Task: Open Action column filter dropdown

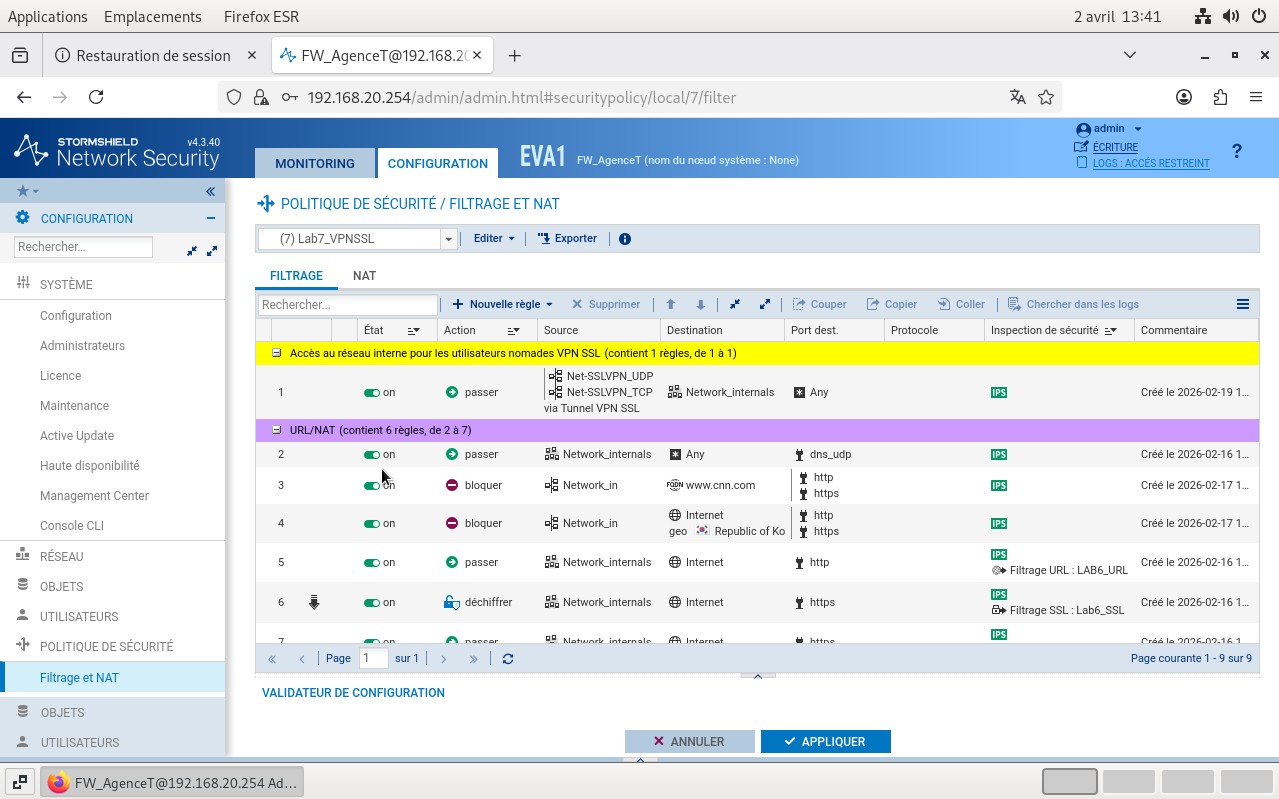Action: pyautogui.click(x=513, y=330)
